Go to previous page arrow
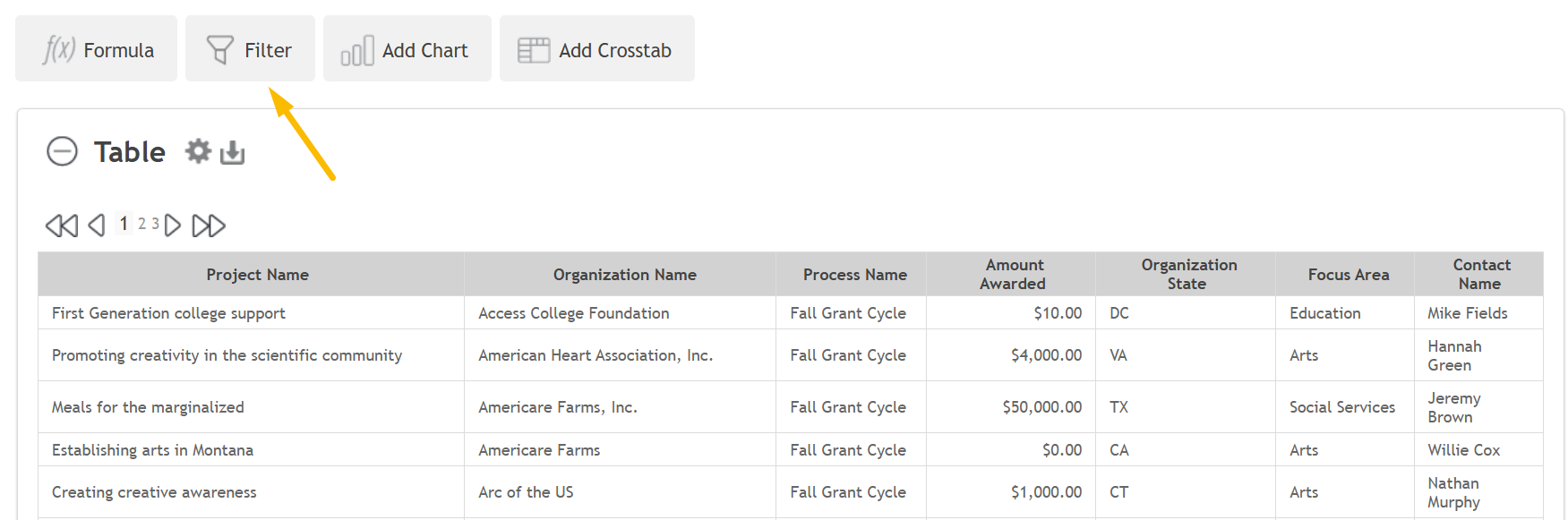Viewport: 1568px width, 520px height. [x=97, y=226]
